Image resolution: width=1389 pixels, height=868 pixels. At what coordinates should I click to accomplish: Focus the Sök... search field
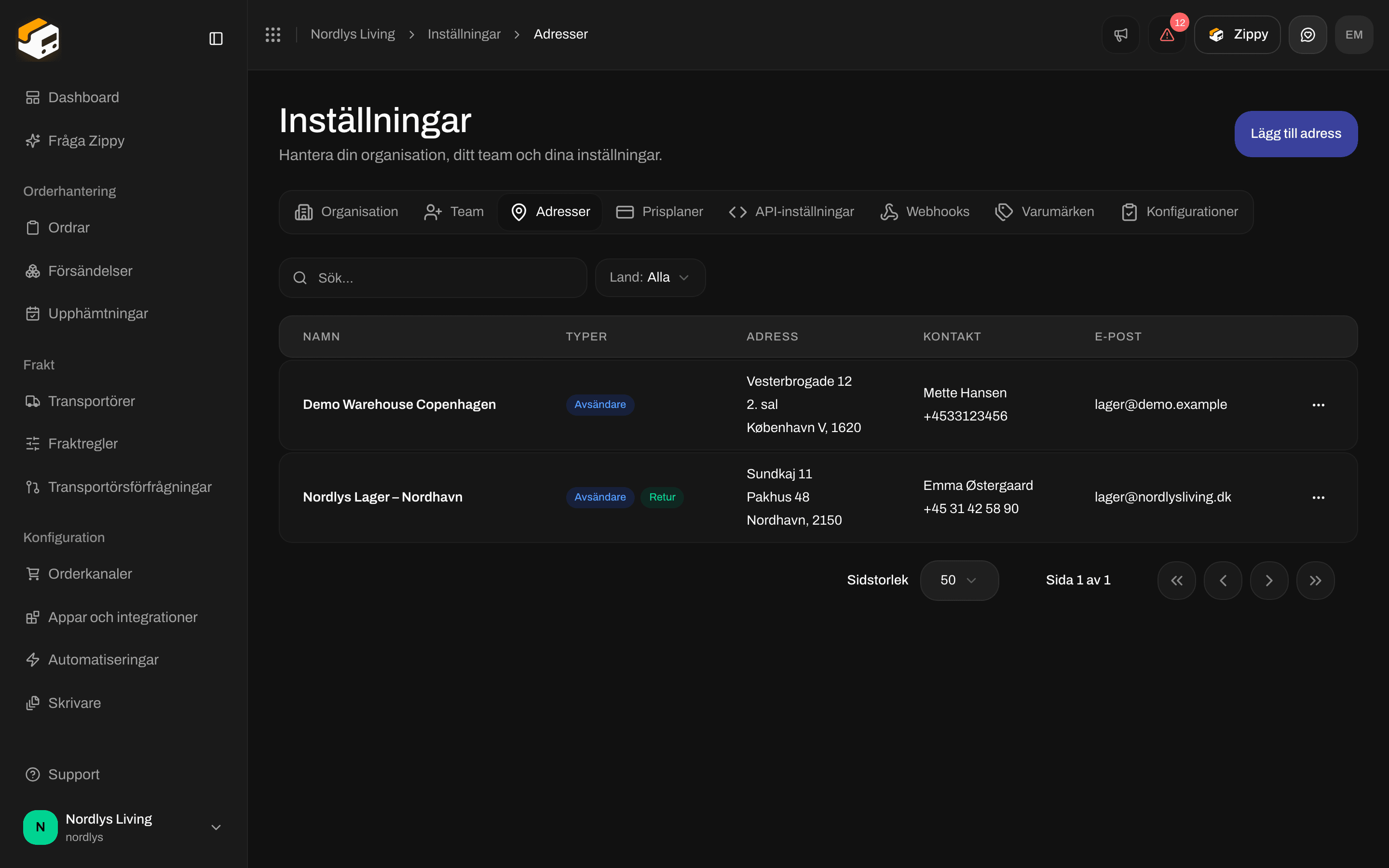click(x=433, y=278)
